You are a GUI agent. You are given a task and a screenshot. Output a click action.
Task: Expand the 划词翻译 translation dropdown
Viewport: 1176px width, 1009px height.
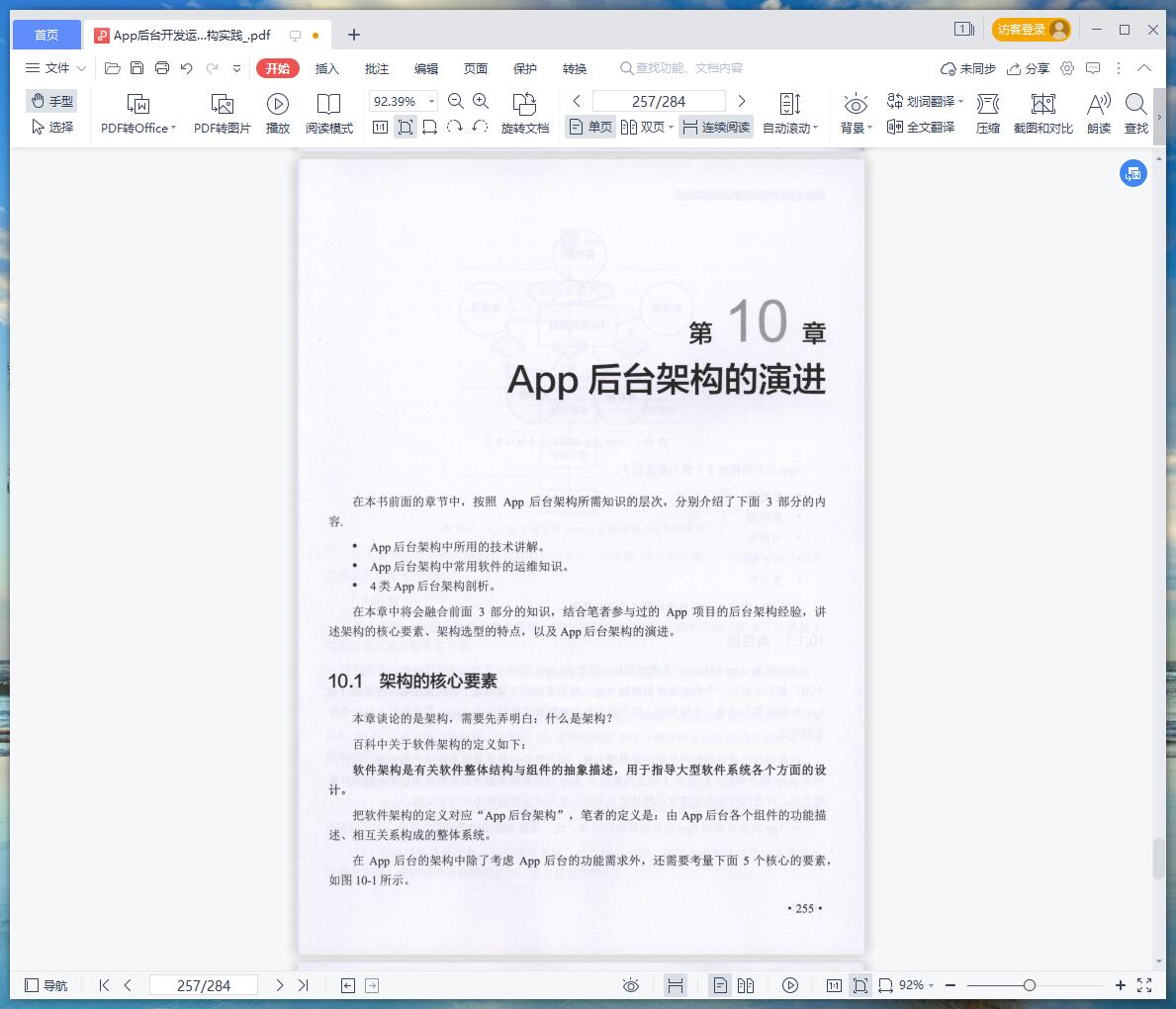point(960,101)
